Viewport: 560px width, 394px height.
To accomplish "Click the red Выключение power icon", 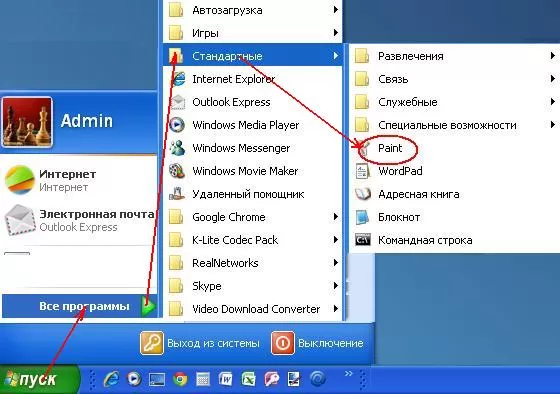I will point(283,343).
